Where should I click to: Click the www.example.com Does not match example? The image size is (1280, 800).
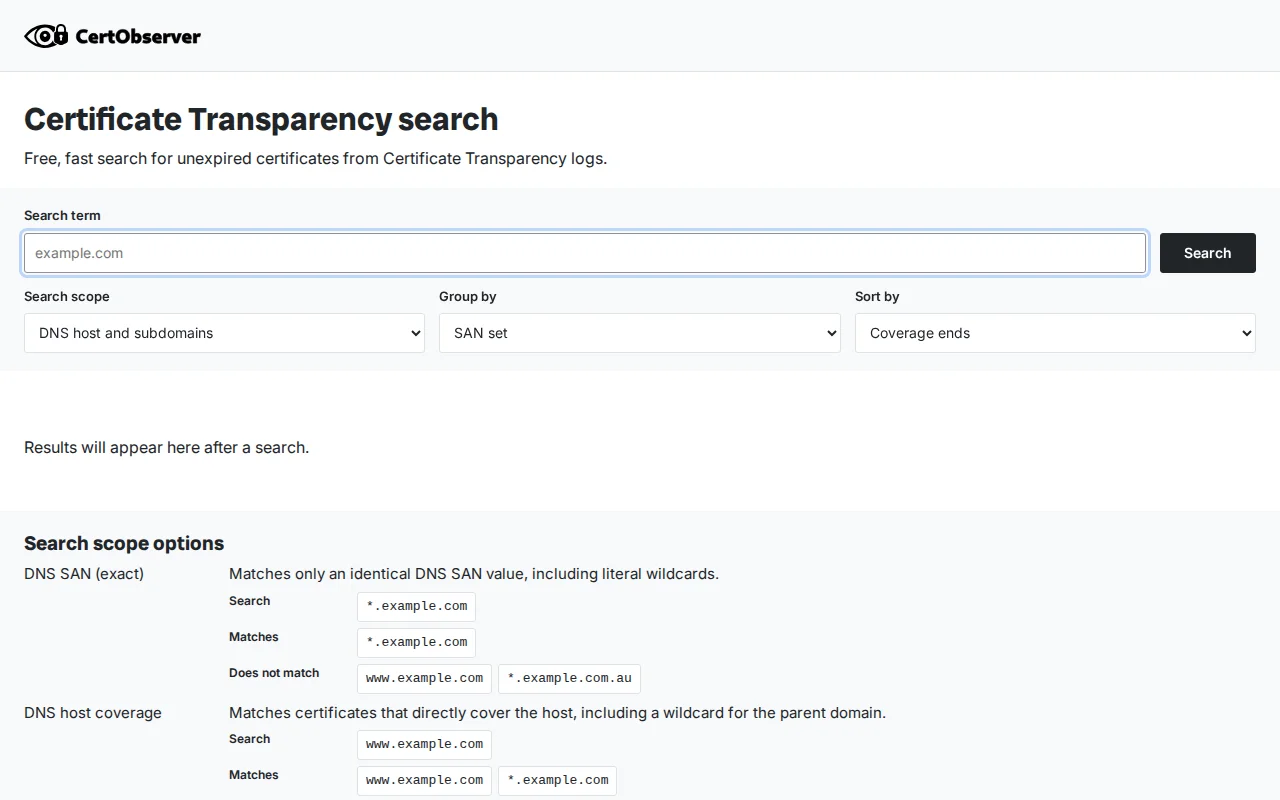click(424, 678)
